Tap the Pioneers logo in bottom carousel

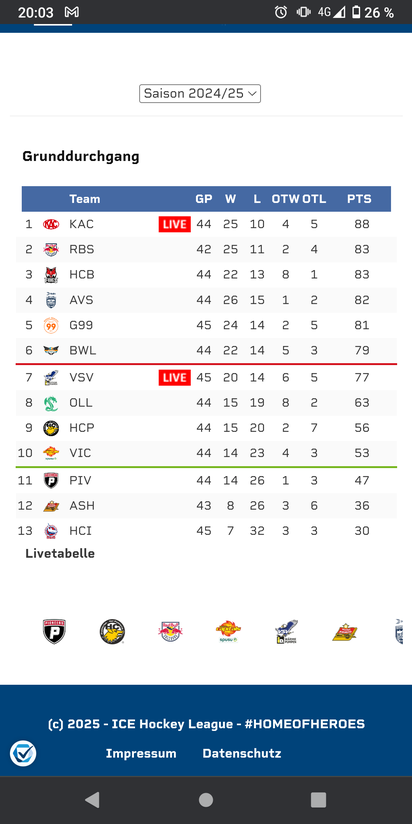click(54, 631)
